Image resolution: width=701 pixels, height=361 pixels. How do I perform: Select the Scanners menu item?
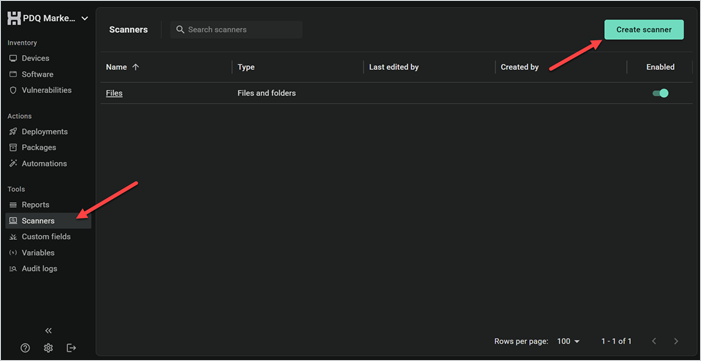click(48, 221)
